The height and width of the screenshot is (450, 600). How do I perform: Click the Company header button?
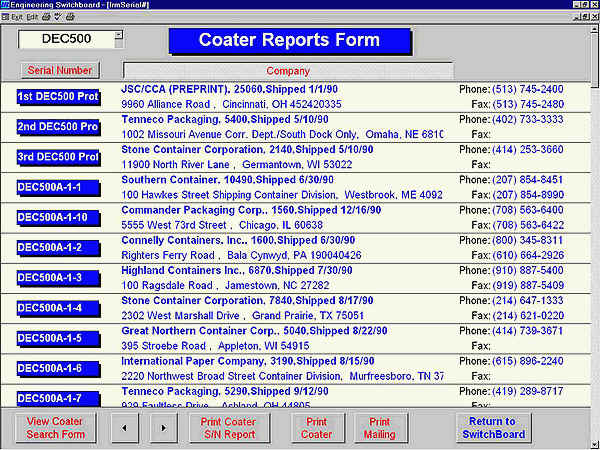point(288,71)
